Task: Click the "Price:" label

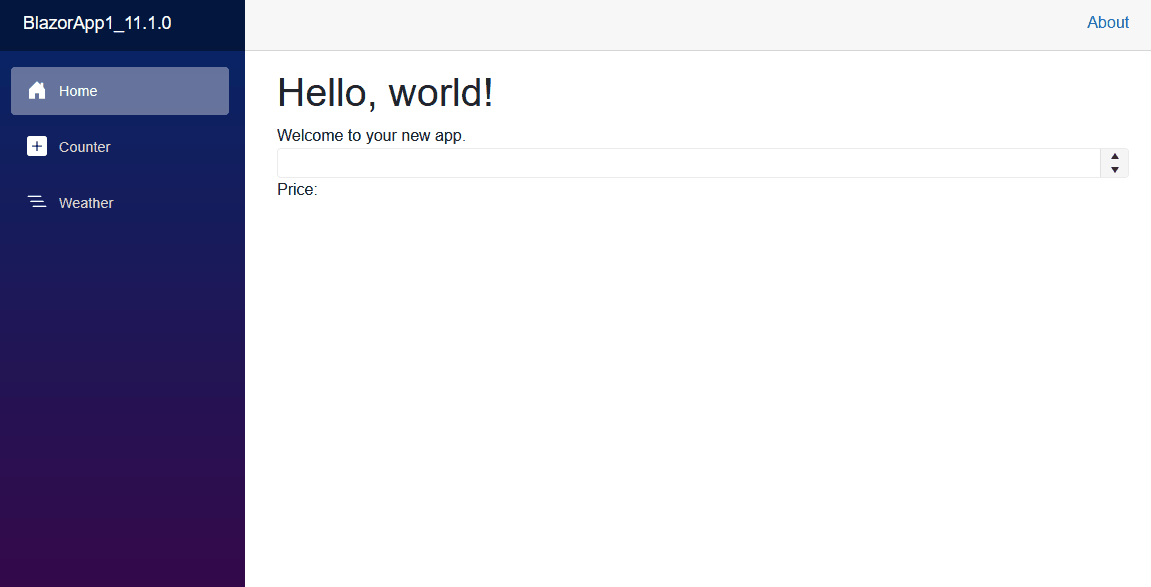Action: pos(297,189)
